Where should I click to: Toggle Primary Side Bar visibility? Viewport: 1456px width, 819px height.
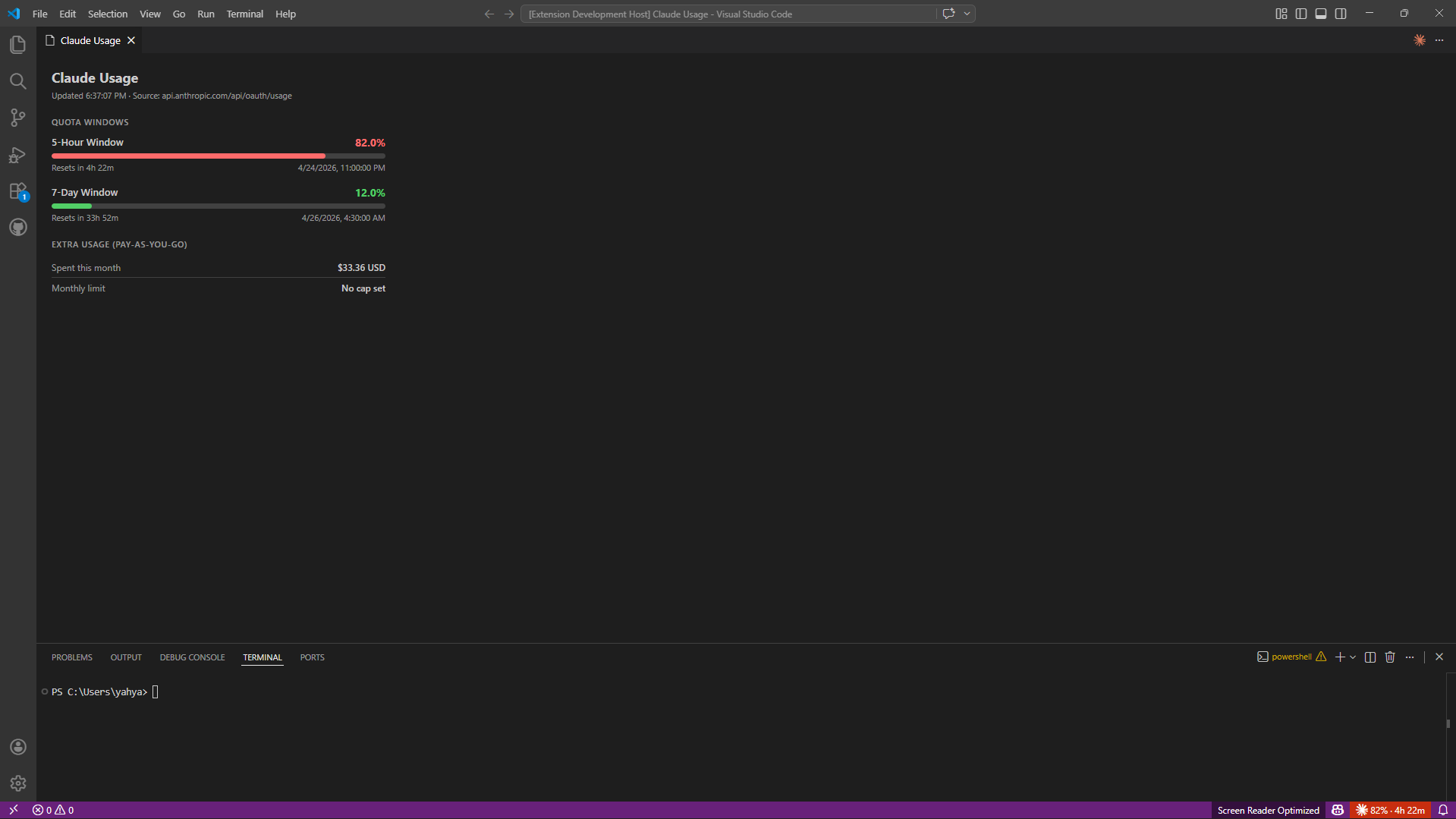(1301, 14)
